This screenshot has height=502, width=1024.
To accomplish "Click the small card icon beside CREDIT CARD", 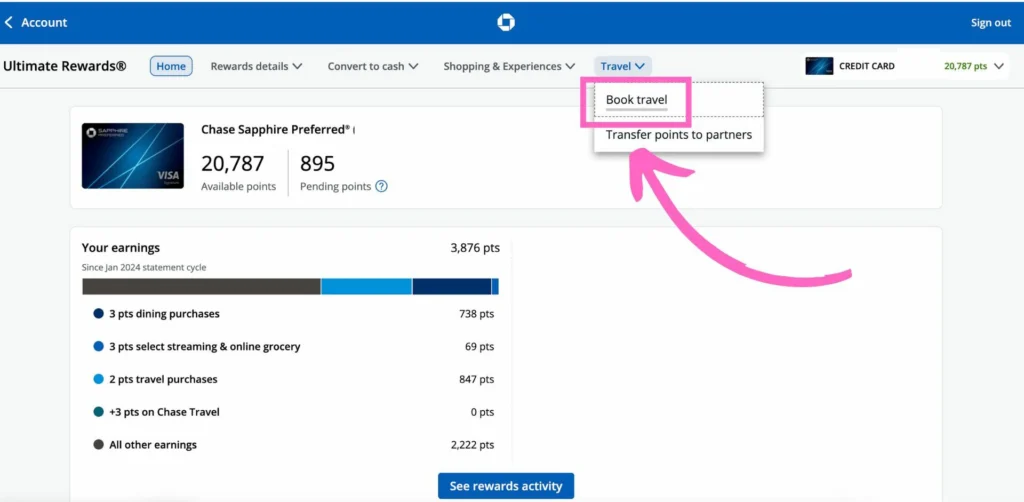I will click(x=819, y=66).
